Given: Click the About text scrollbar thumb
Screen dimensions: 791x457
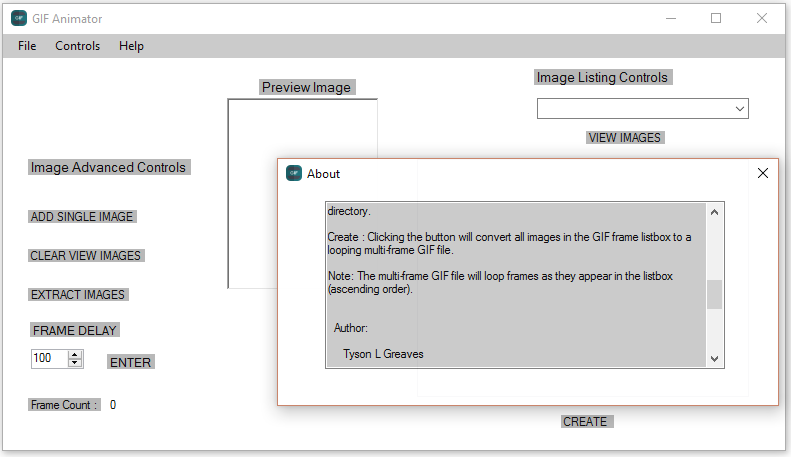Looking at the screenshot, I should [714, 294].
